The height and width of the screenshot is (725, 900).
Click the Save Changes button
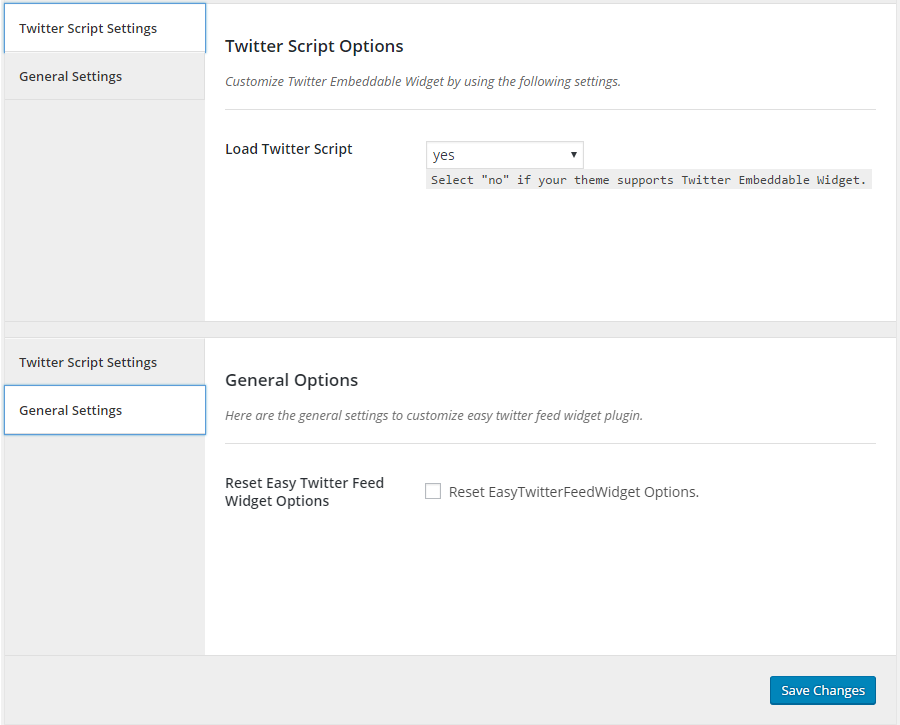pos(823,690)
